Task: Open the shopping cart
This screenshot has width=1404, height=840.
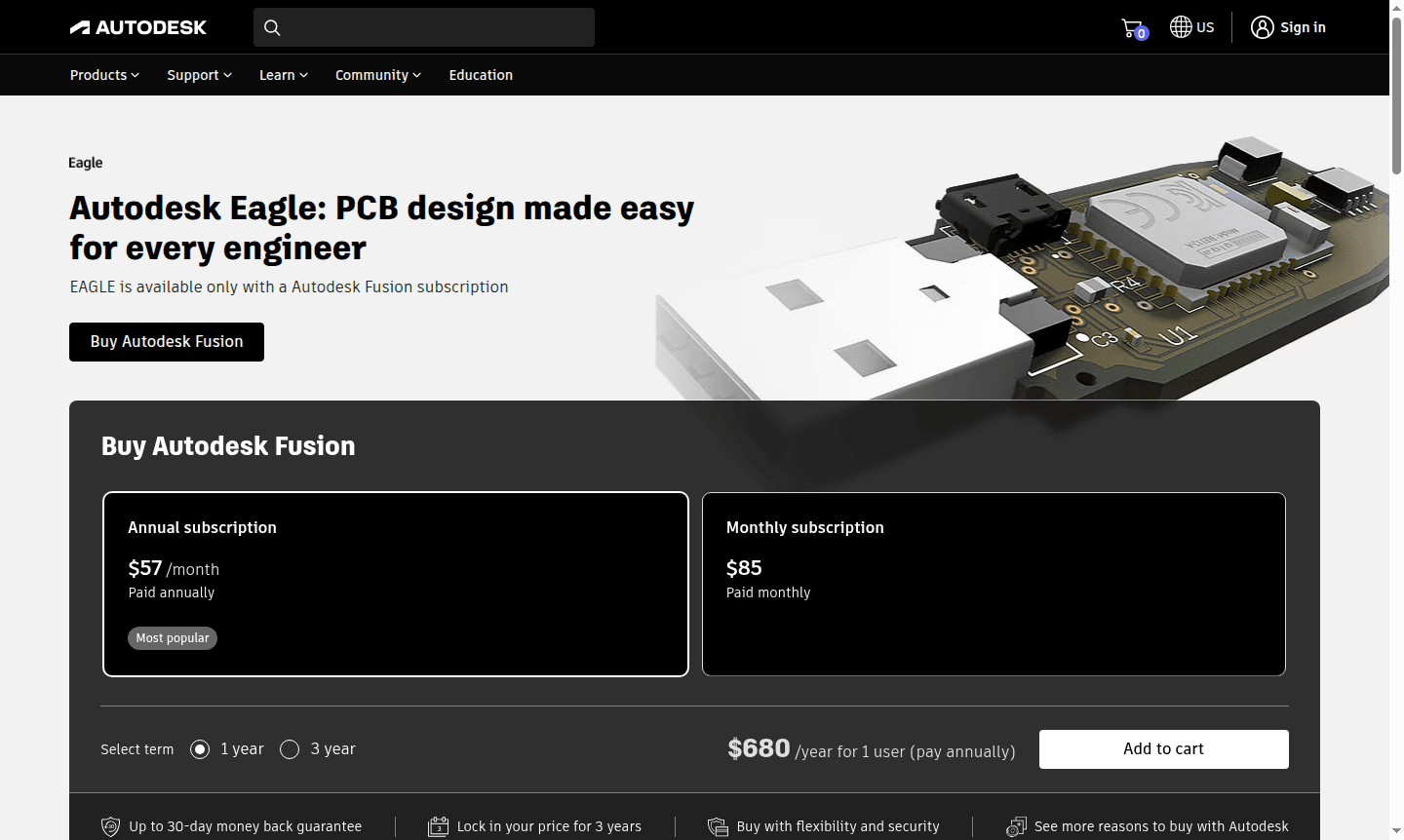Action: coord(1131,26)
